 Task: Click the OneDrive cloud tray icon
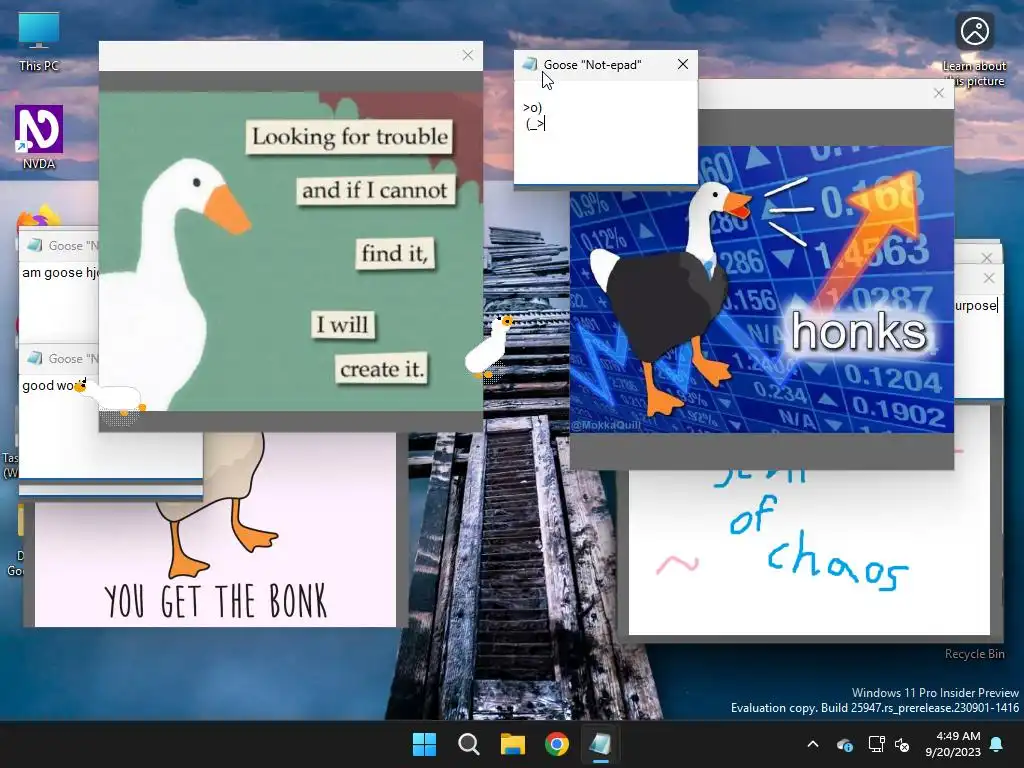point(844,744)
